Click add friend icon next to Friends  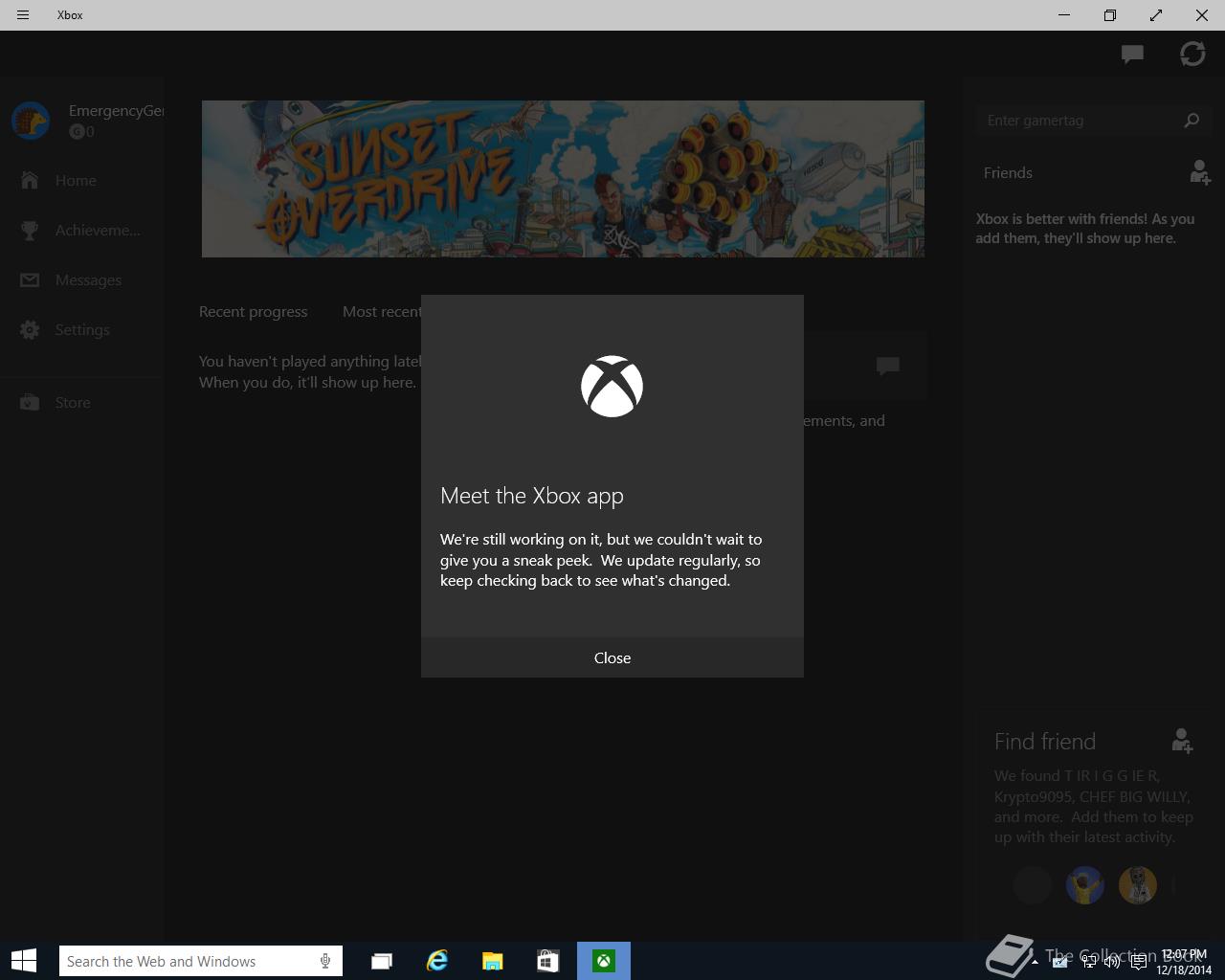[1199, 172]
